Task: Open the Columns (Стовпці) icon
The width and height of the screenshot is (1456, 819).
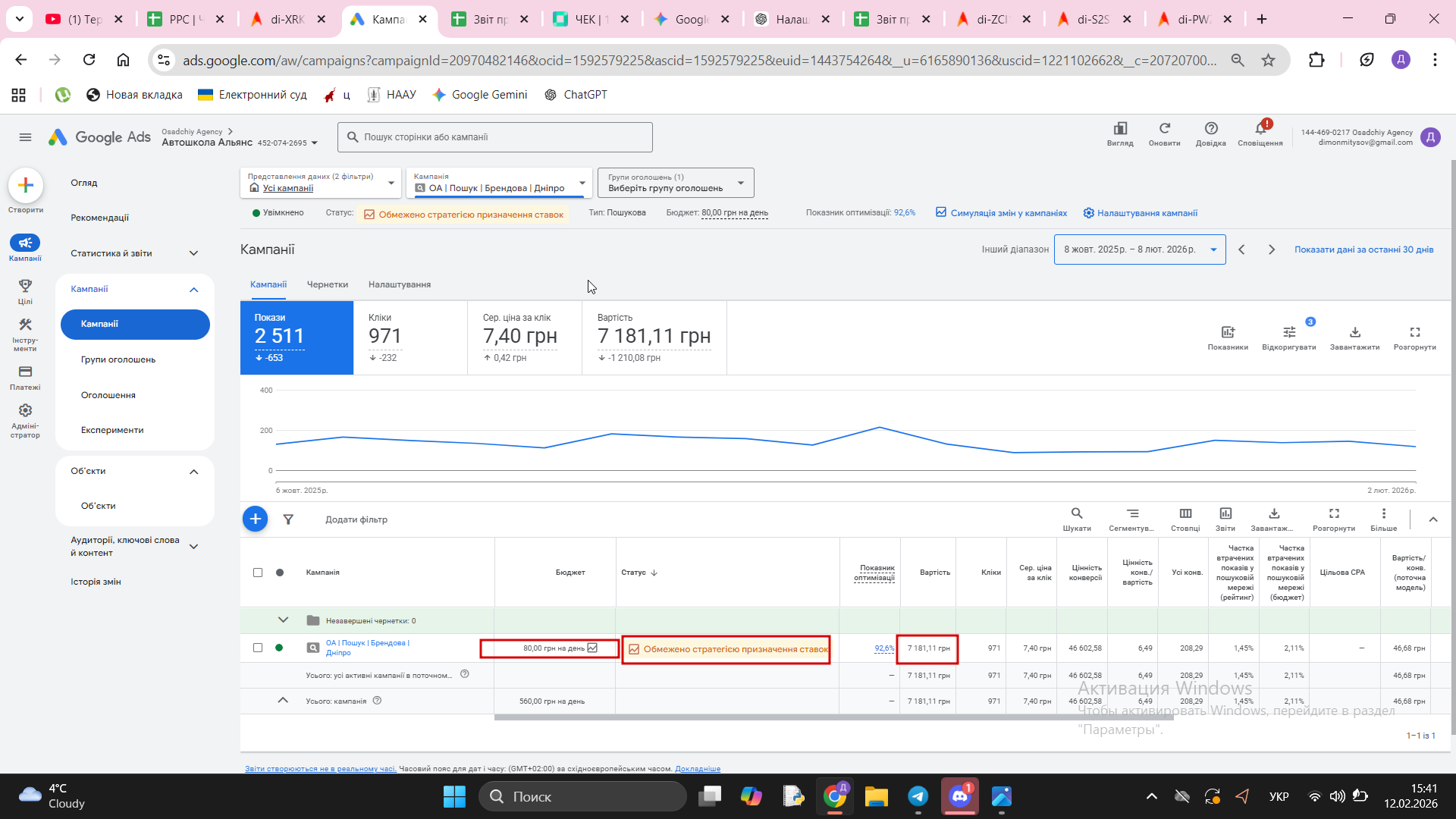Action: (1185, 514)
